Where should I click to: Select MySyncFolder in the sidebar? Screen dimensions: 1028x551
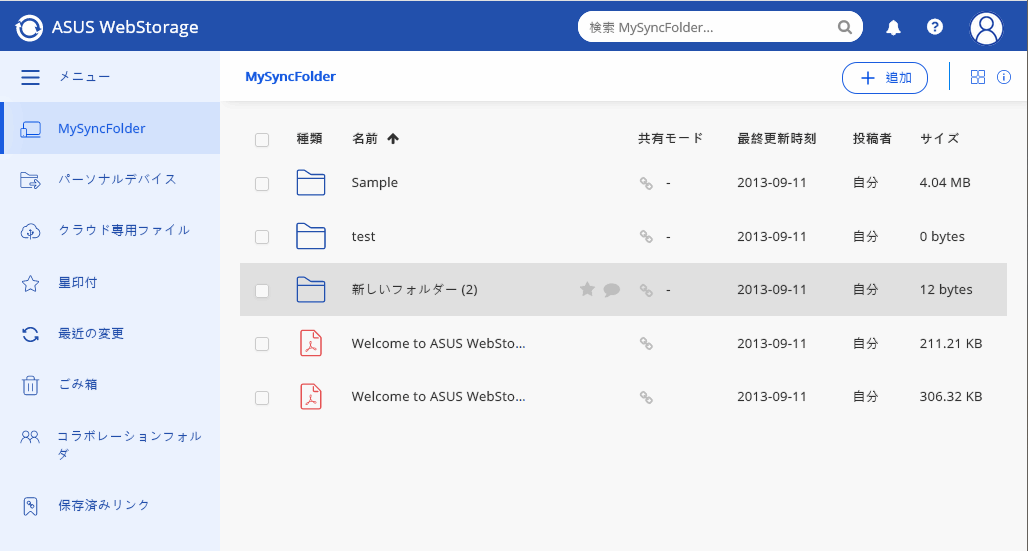110,128
